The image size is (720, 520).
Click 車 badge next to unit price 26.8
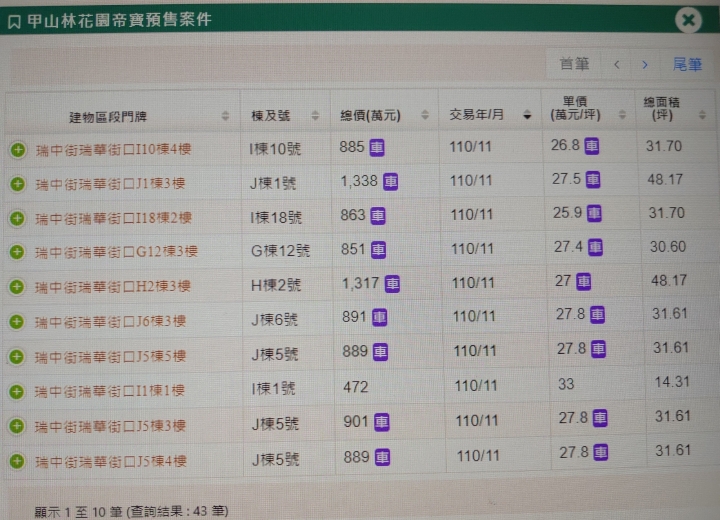tap(591, 146)
